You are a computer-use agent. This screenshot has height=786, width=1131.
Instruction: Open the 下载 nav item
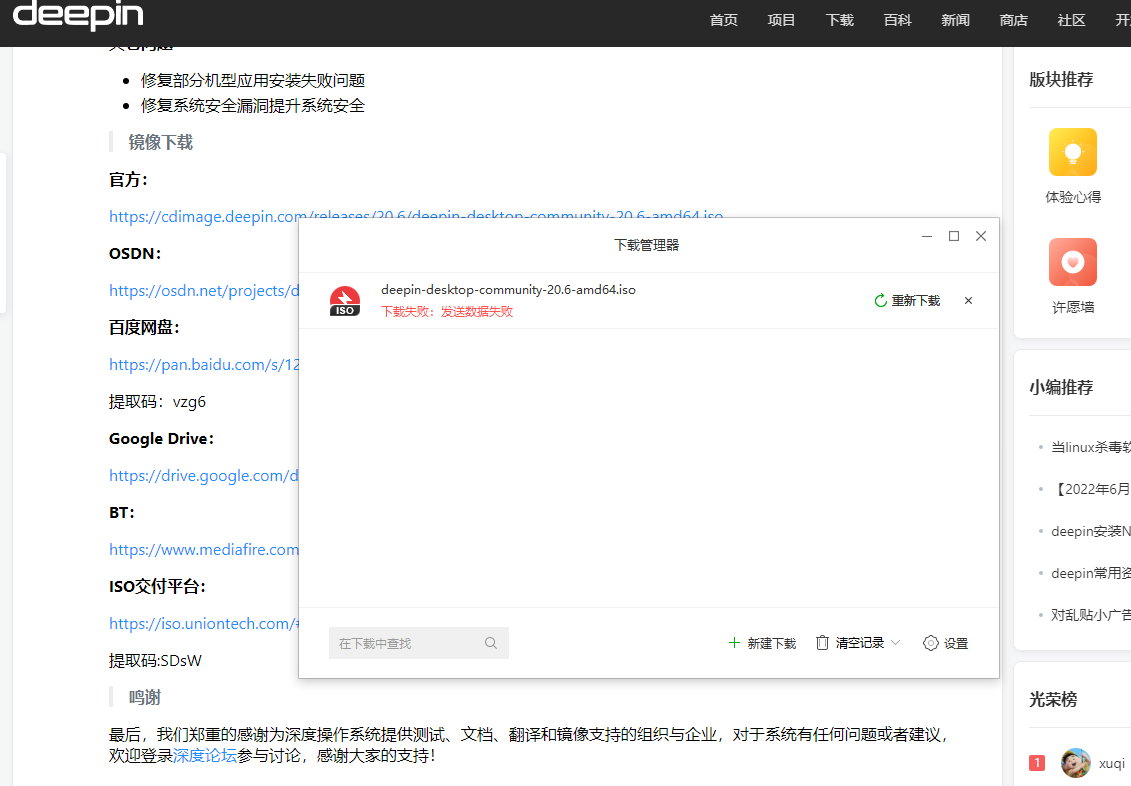[840, 20]
